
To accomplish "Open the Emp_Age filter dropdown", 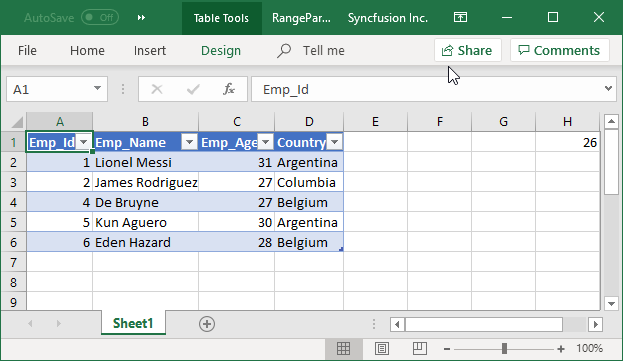I will click(x=265, y=142).
